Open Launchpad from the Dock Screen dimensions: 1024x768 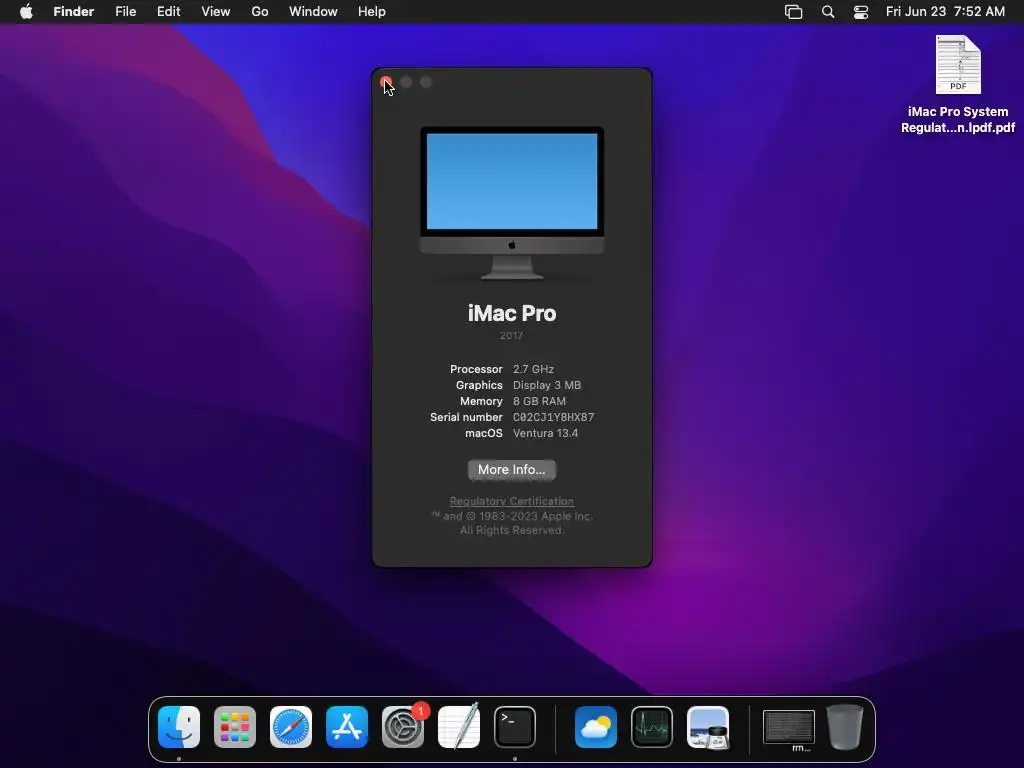click(x=234, y=727)
